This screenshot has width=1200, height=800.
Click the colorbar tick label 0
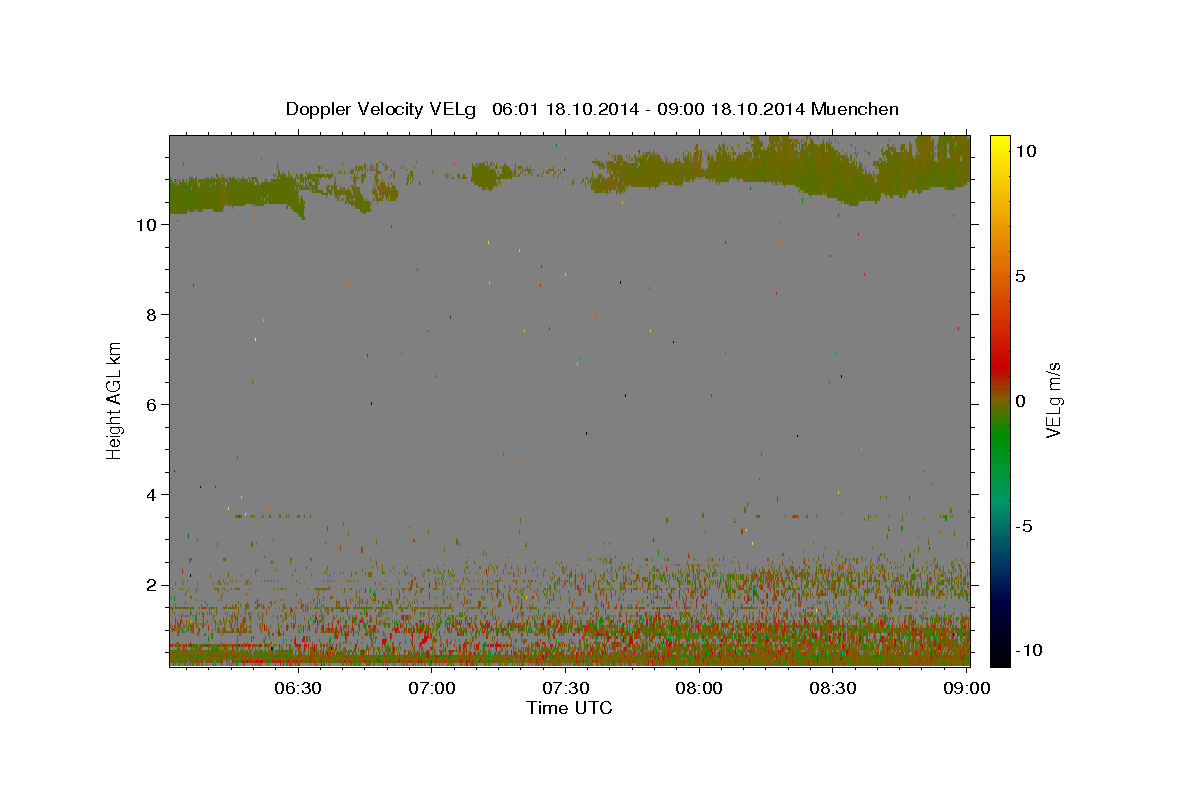(1020, 401)
